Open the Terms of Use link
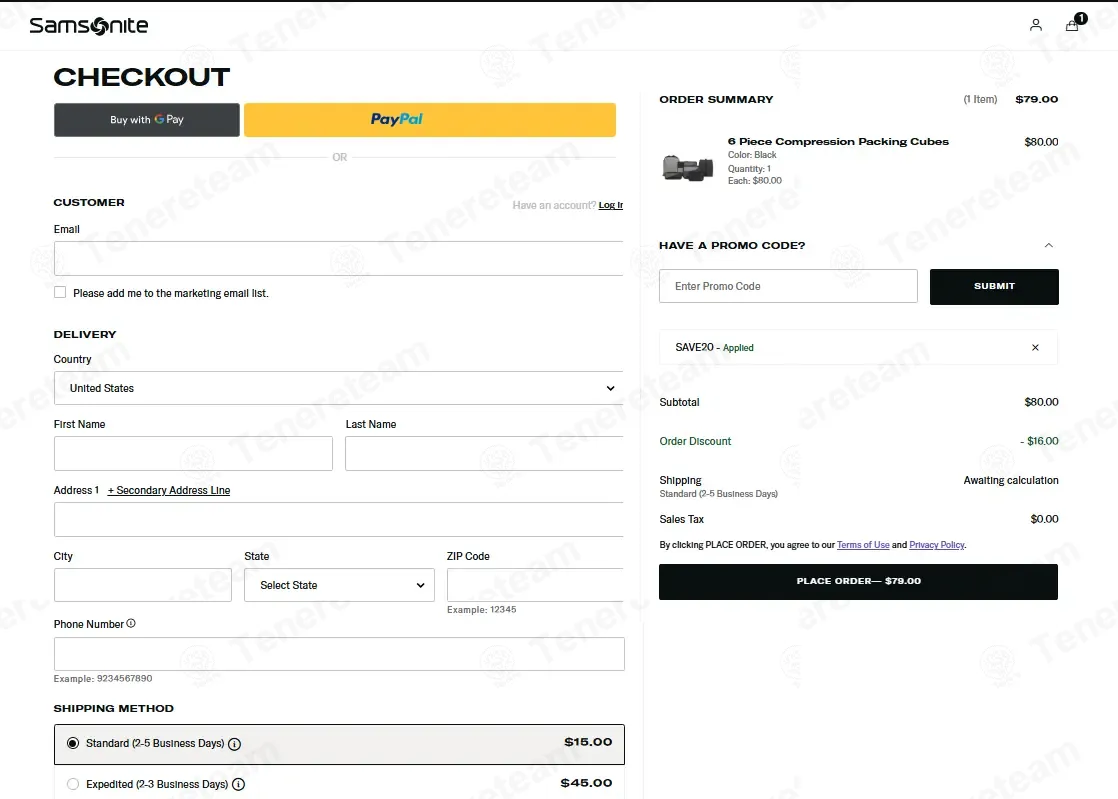This screenshot has width=1118, height=799. pos(863,545)
